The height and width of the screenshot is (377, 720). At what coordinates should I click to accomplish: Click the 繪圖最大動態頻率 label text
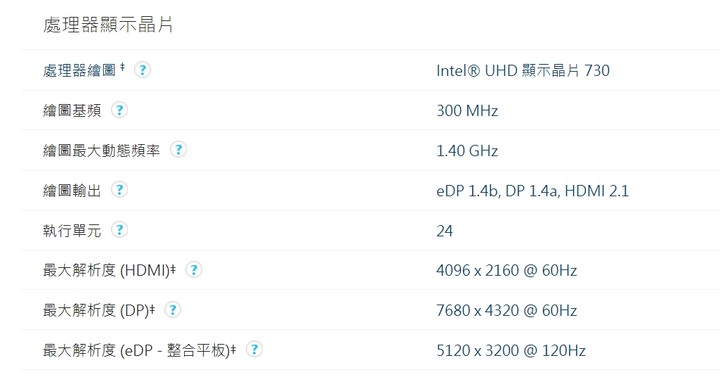click(x=101, y=151)
